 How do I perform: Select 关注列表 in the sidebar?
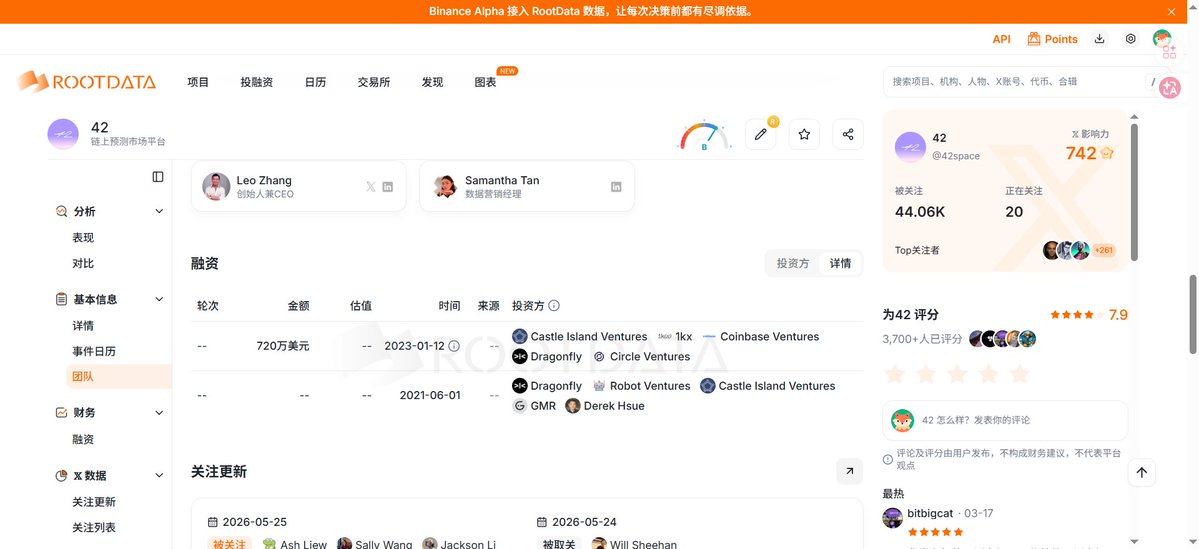pos(94,527)
